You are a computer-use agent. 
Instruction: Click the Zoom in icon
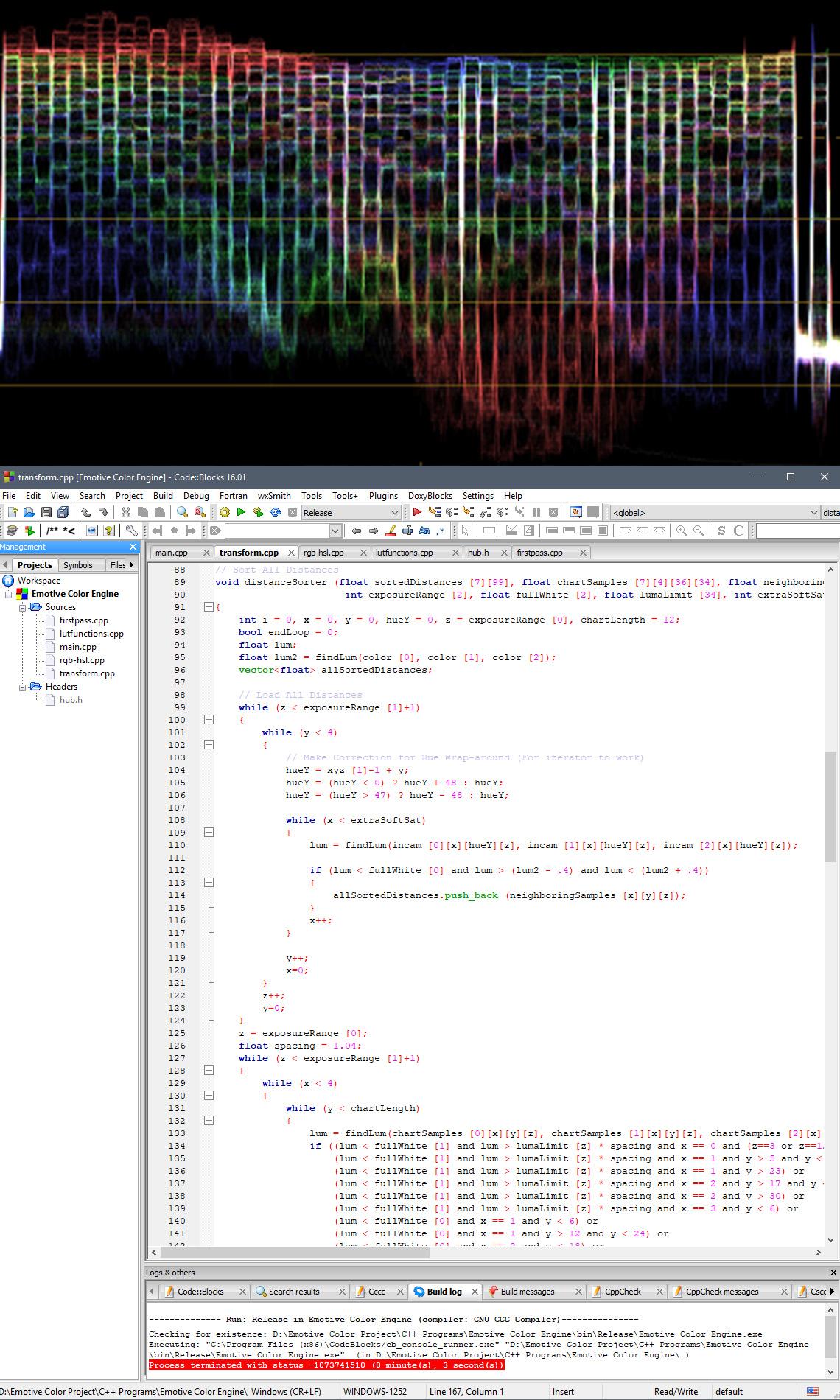coord(682,531)
